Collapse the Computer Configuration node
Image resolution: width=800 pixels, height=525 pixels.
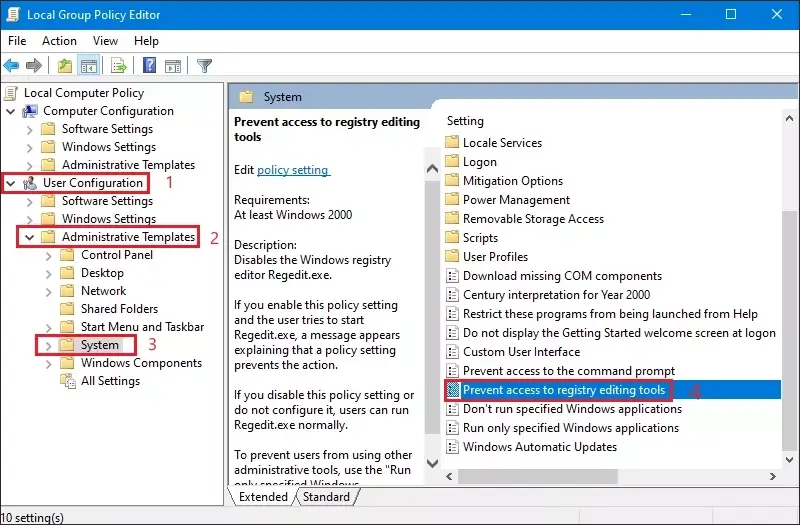point(11,111)
